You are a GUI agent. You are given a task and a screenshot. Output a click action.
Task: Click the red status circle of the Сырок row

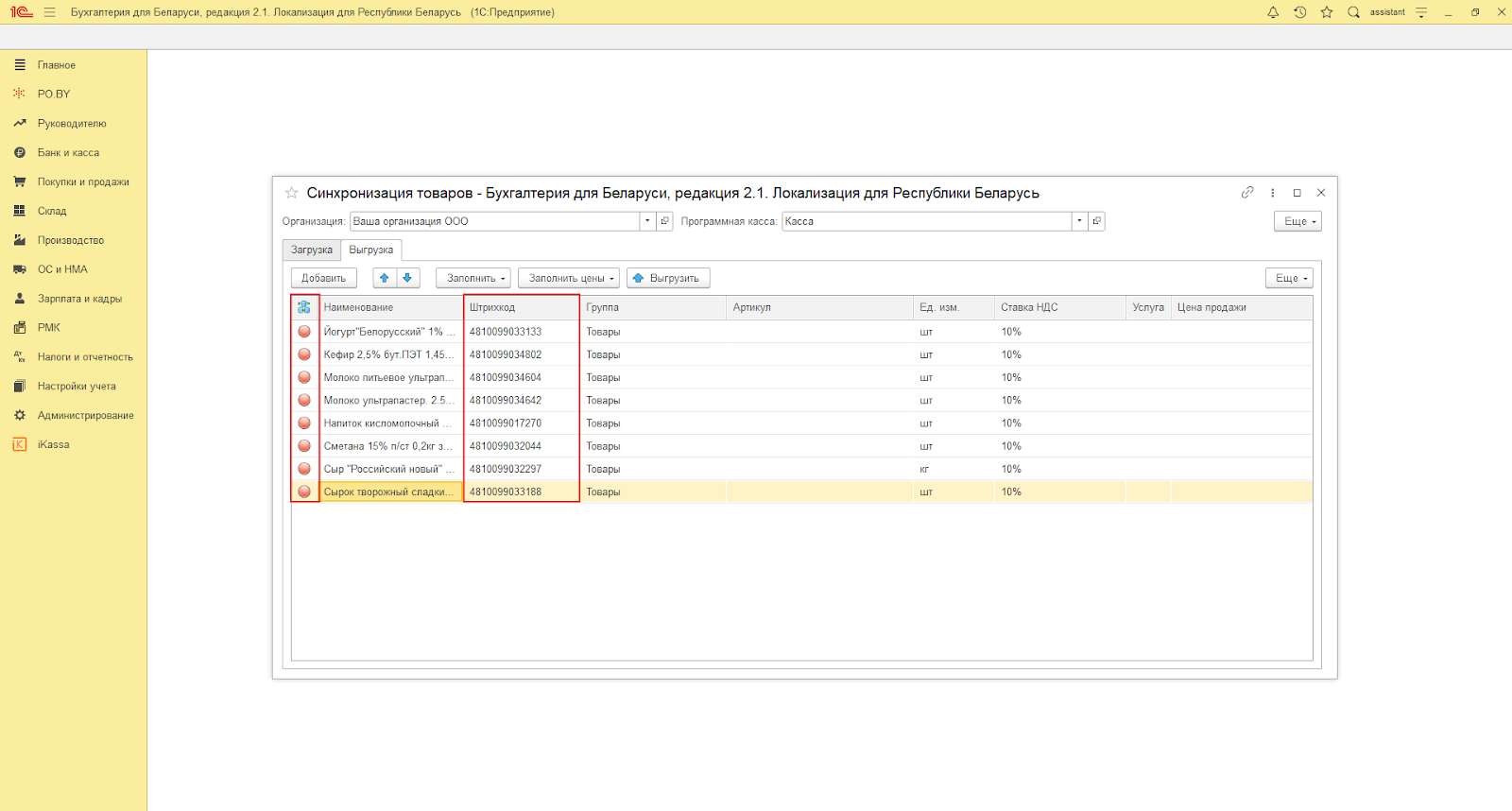click(x=304, y=492)
